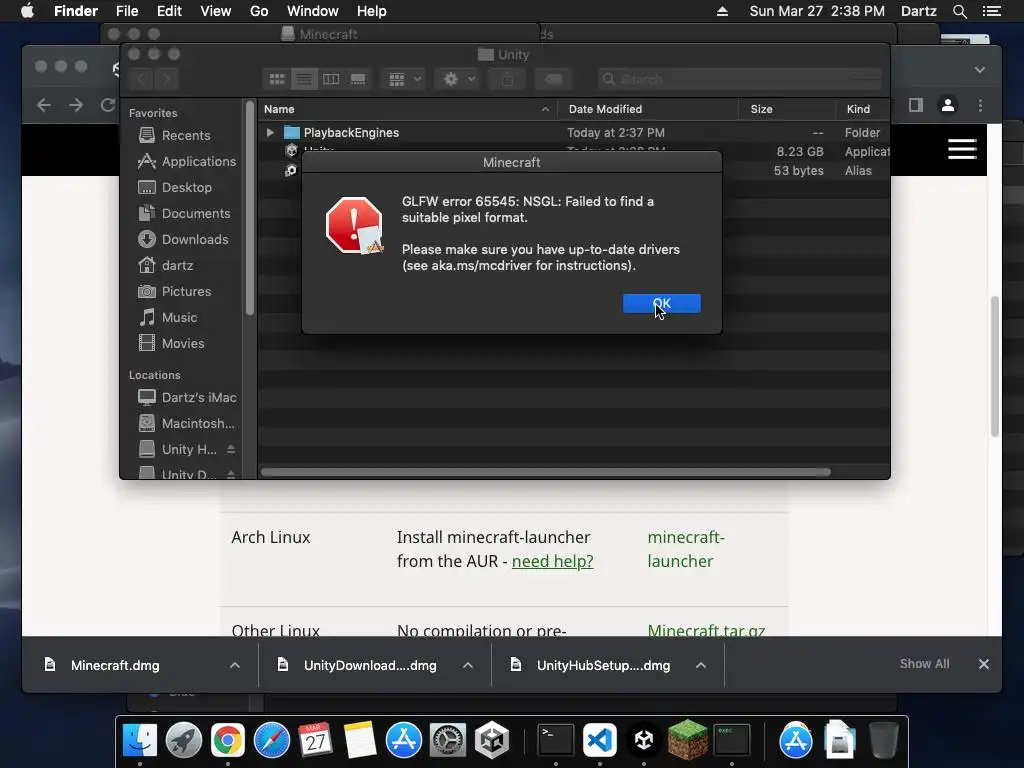Go forward in Unity Finder window

pos(167,79)
